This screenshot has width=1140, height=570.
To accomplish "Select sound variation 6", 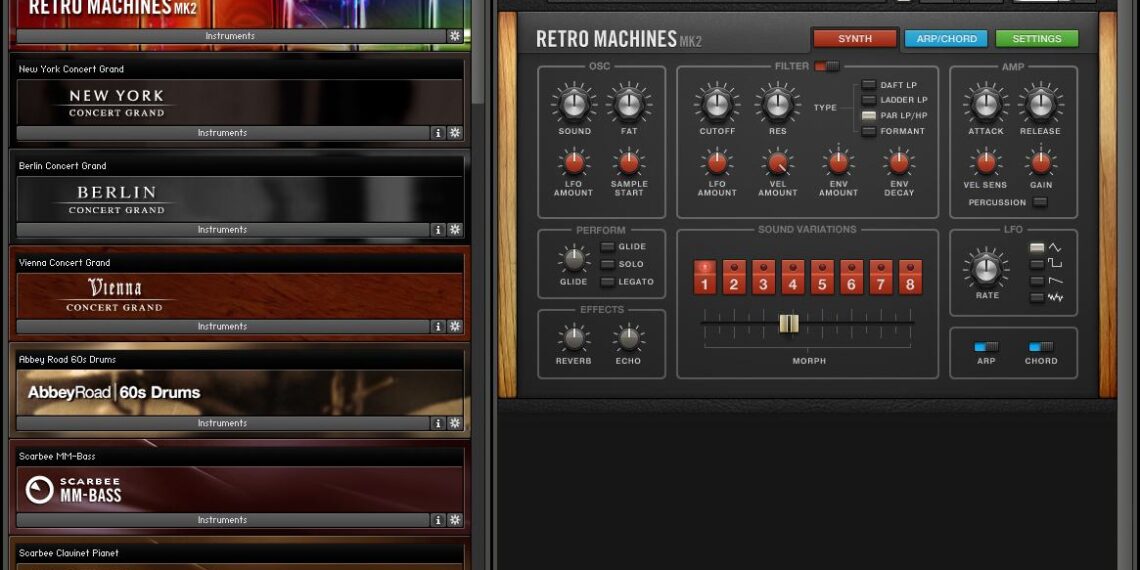I will (851, 277).
